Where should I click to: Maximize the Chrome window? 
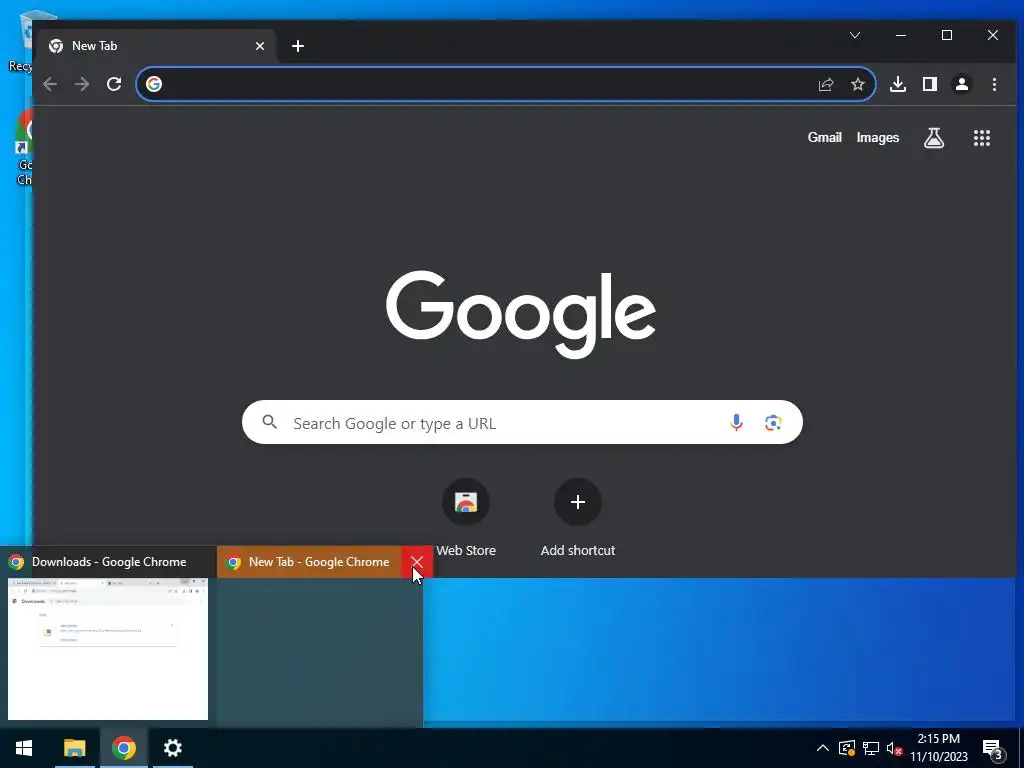[x=947, y=35]
